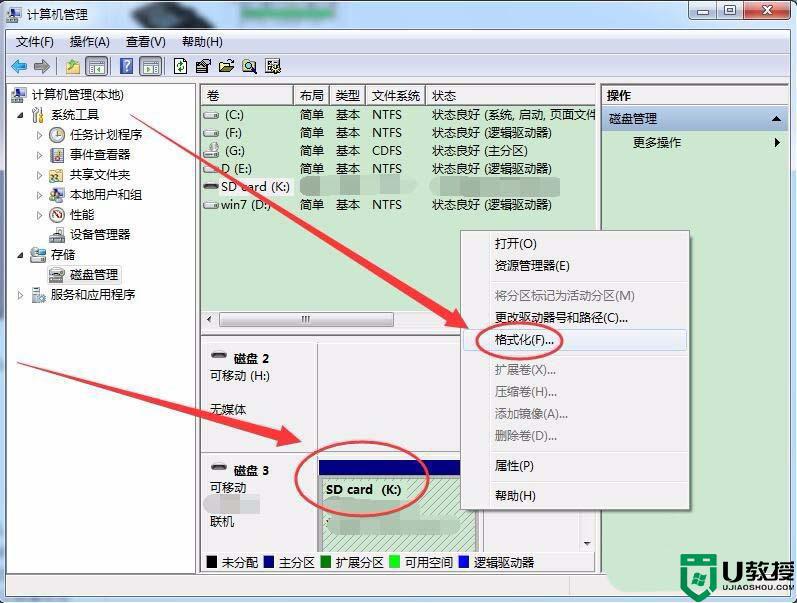Expand the 本地用户和组 node arrow
Screen dimensions: 797x603
[x=39, y=195]
